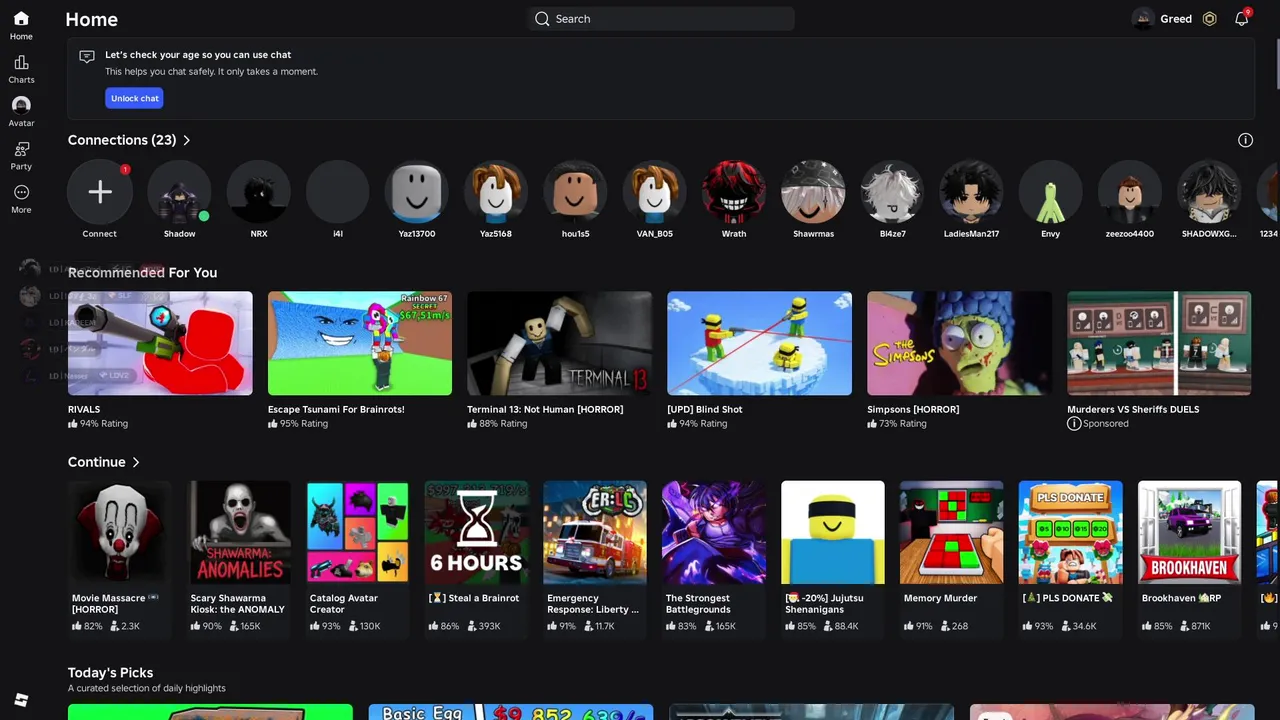Open Yaz5168's avatar
The image size is (1280, 720).
496,192
